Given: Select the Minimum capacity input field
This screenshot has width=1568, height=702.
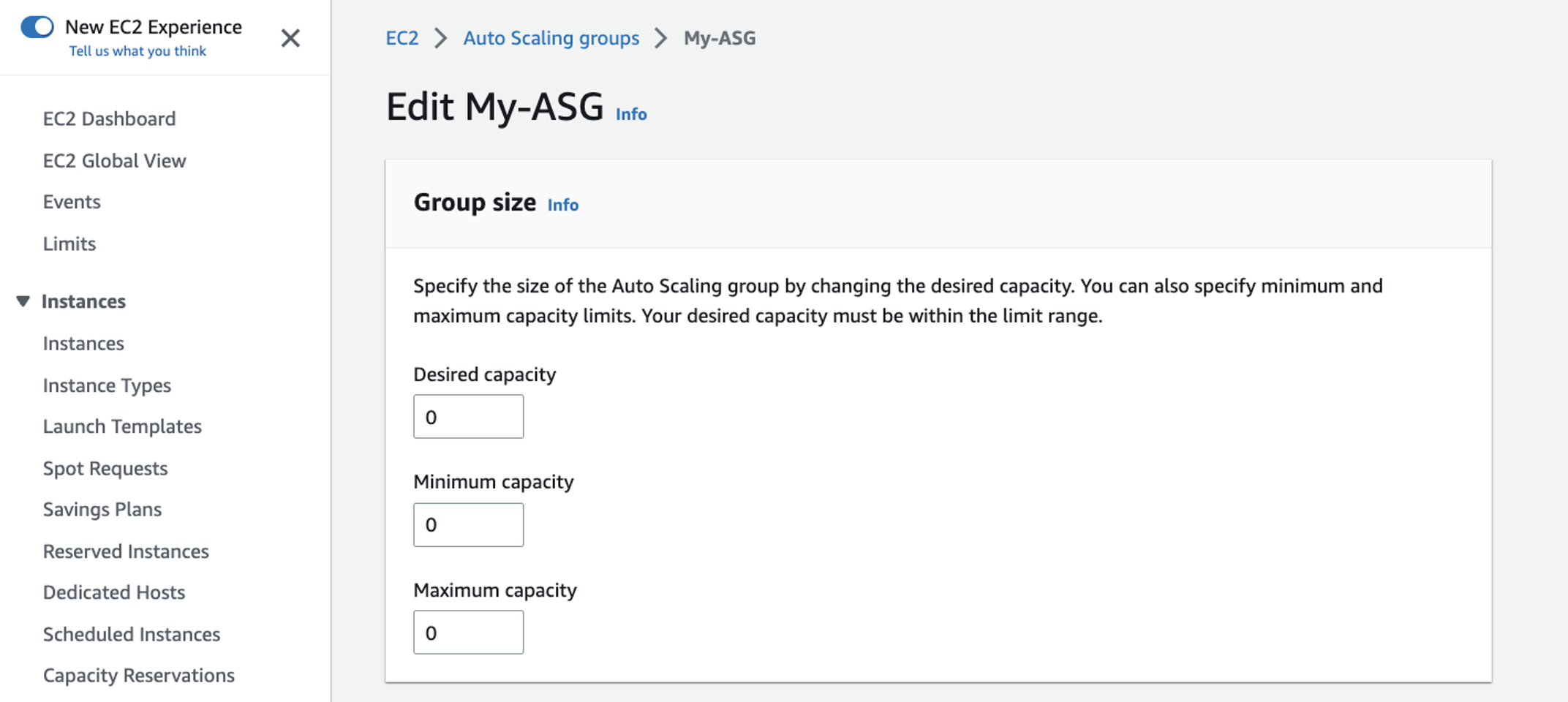Looking at the screenshot, I should point(468,524).
